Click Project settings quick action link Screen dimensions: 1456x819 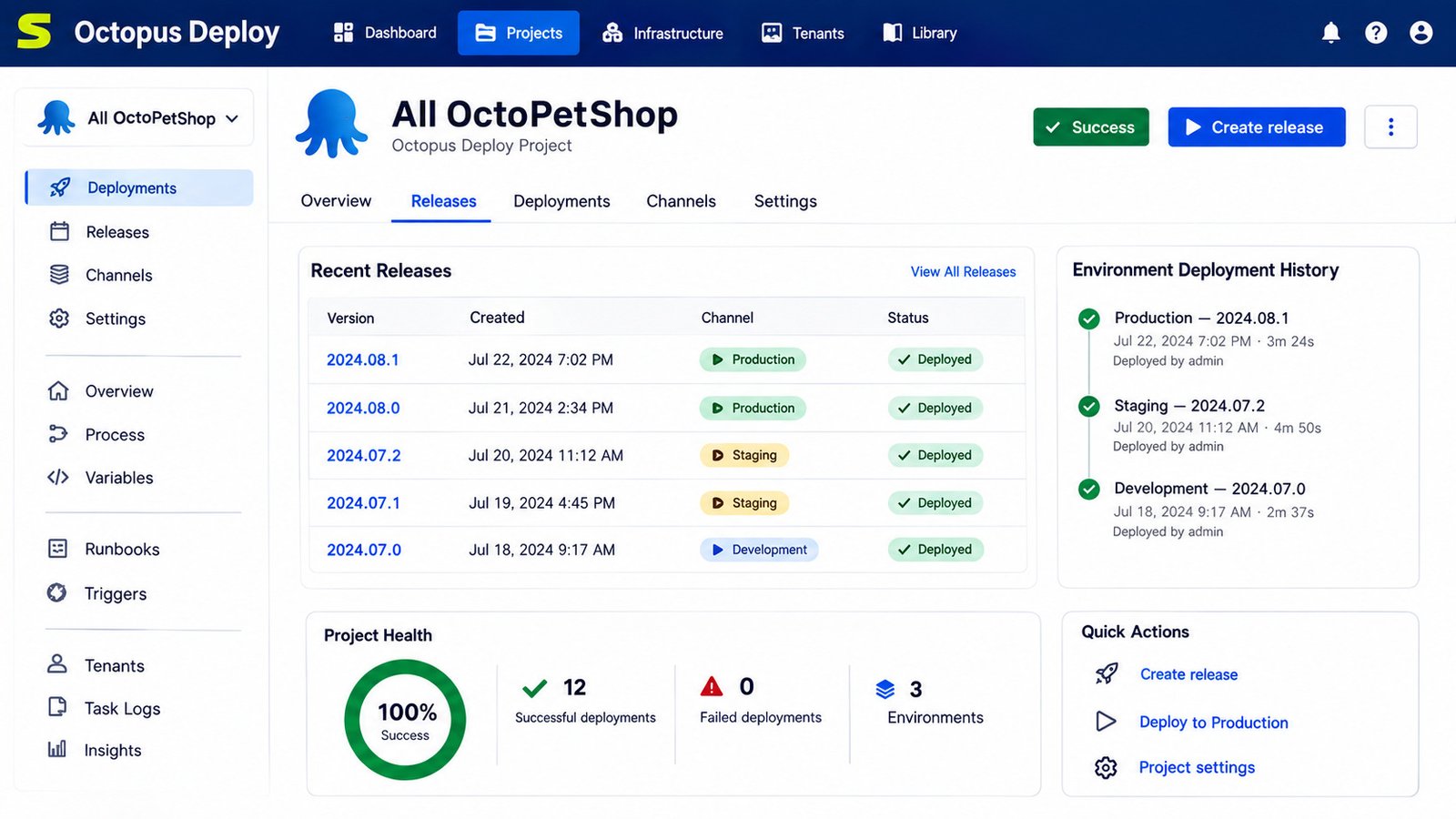pyautogui.click(x=1197, y=767)
